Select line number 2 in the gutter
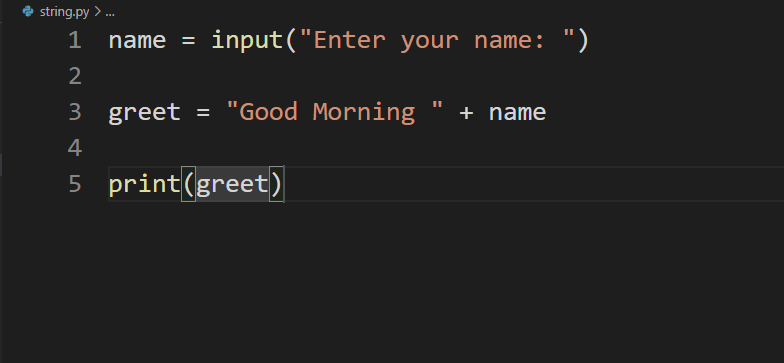The height and width of the screenshot is (363, 784). pyautogui.click(x=75, y=76)
